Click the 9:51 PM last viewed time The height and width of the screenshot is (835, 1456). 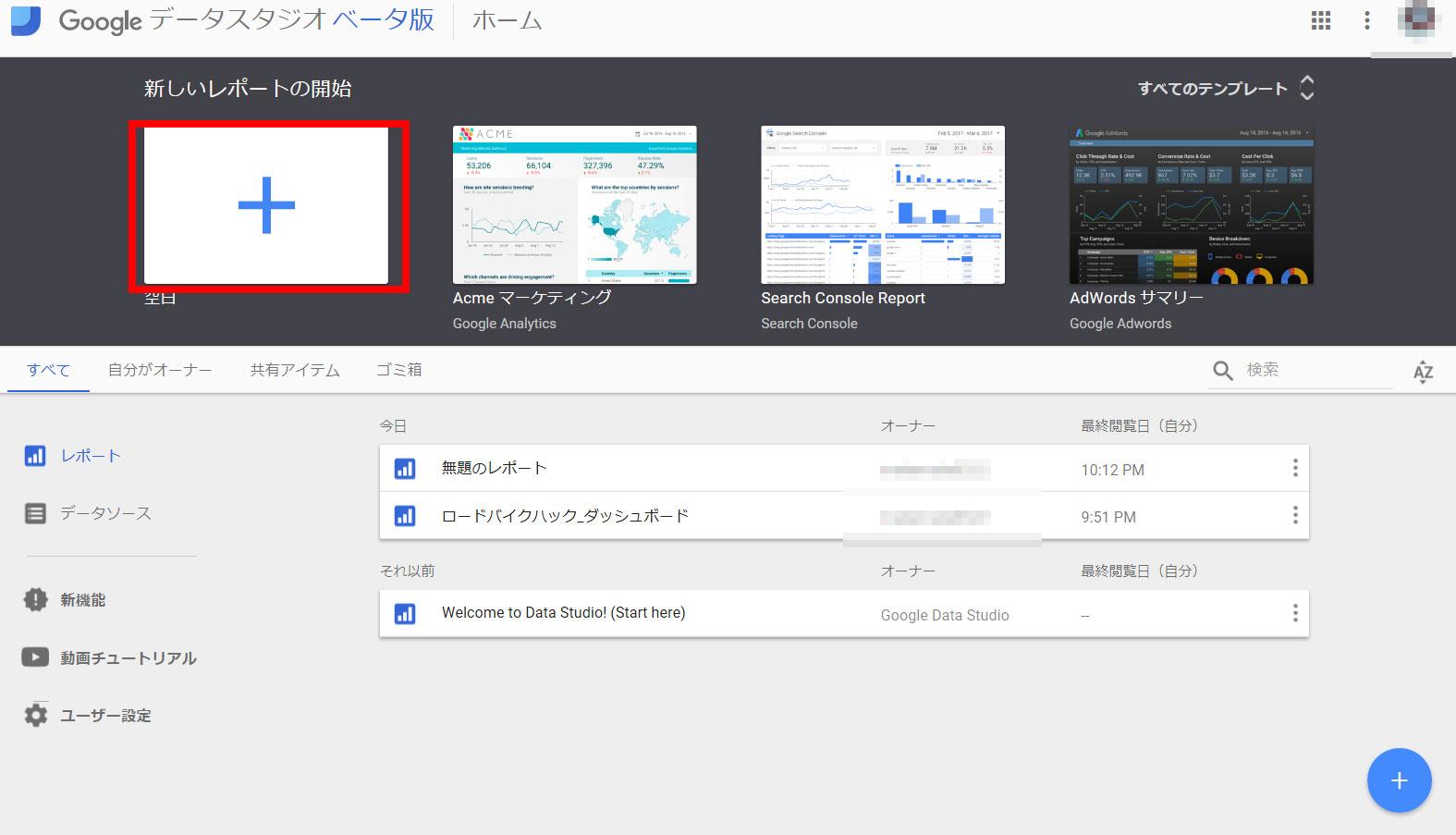(x=1108, y=517)
